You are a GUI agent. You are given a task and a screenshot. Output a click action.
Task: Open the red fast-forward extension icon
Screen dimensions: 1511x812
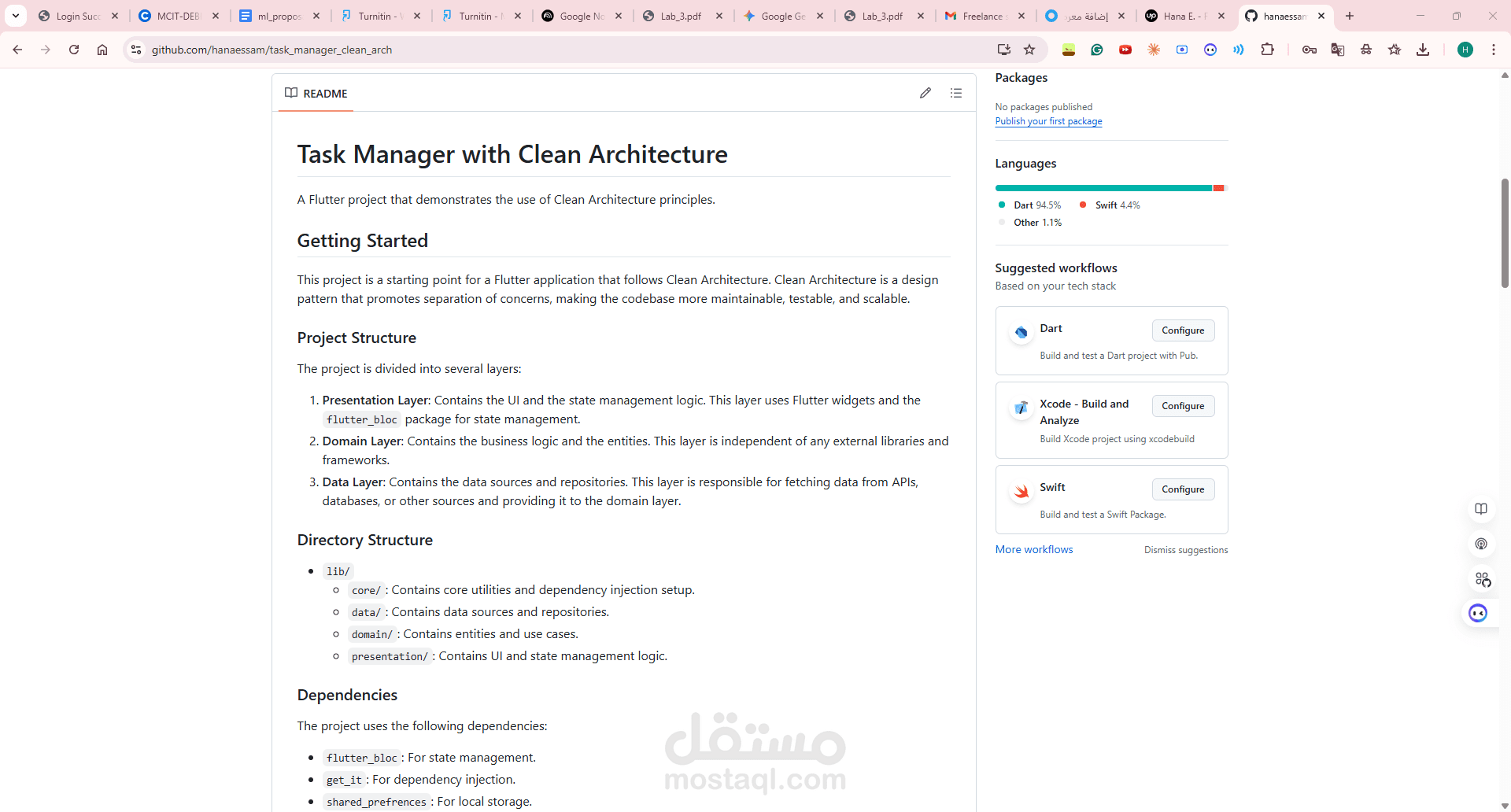point(1125,50)
